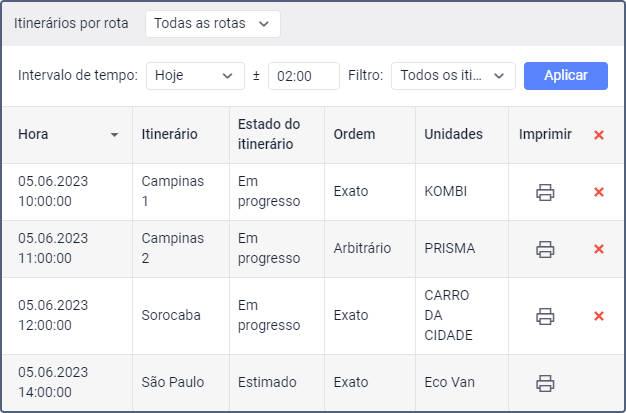
Task: Expand the 'Hoje' time interval dropdown
Action: (195, 76)
